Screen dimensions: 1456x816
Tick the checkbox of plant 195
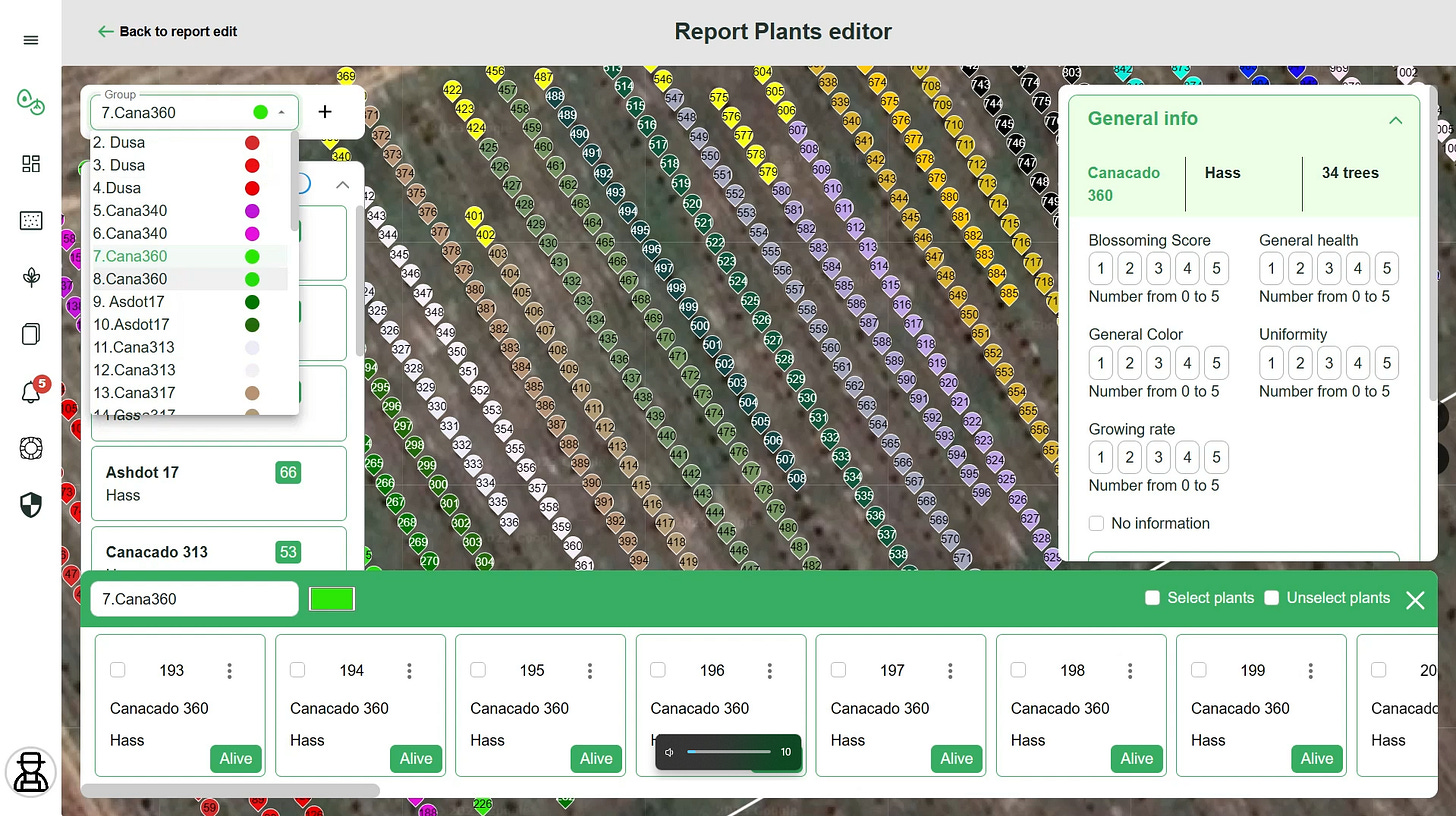(478, 670)
